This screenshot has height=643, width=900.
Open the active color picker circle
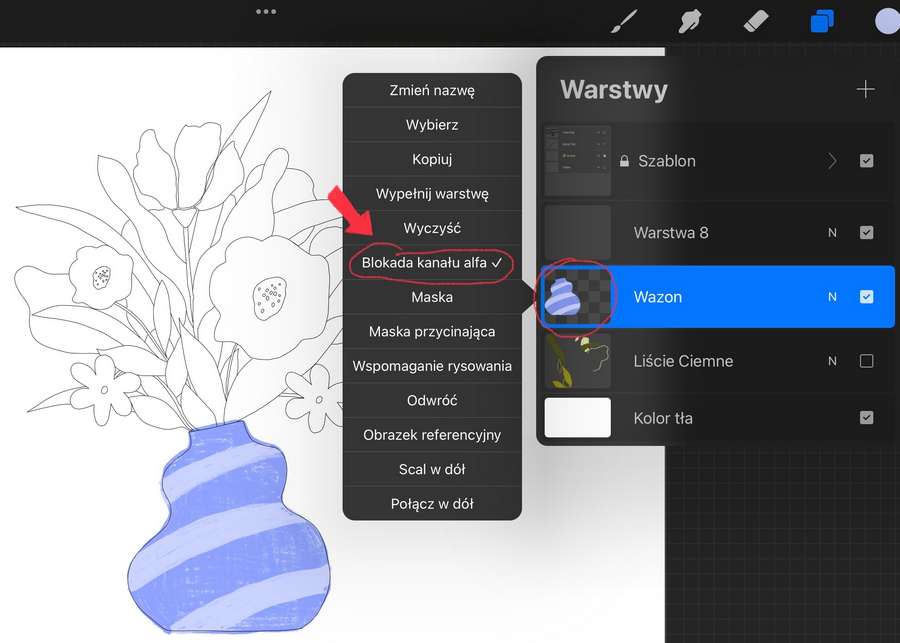point(887,22)
